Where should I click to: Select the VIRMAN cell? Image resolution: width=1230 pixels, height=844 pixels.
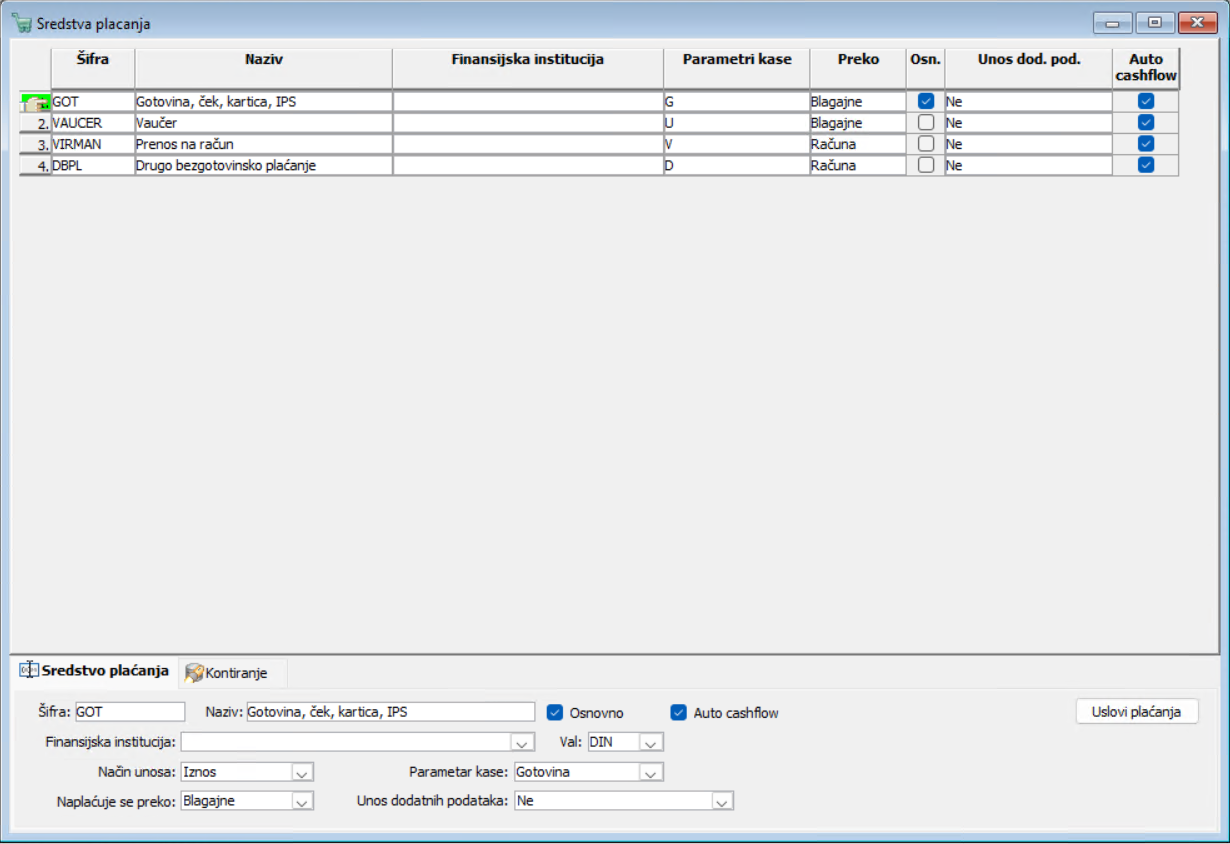(x=93, y=144)
